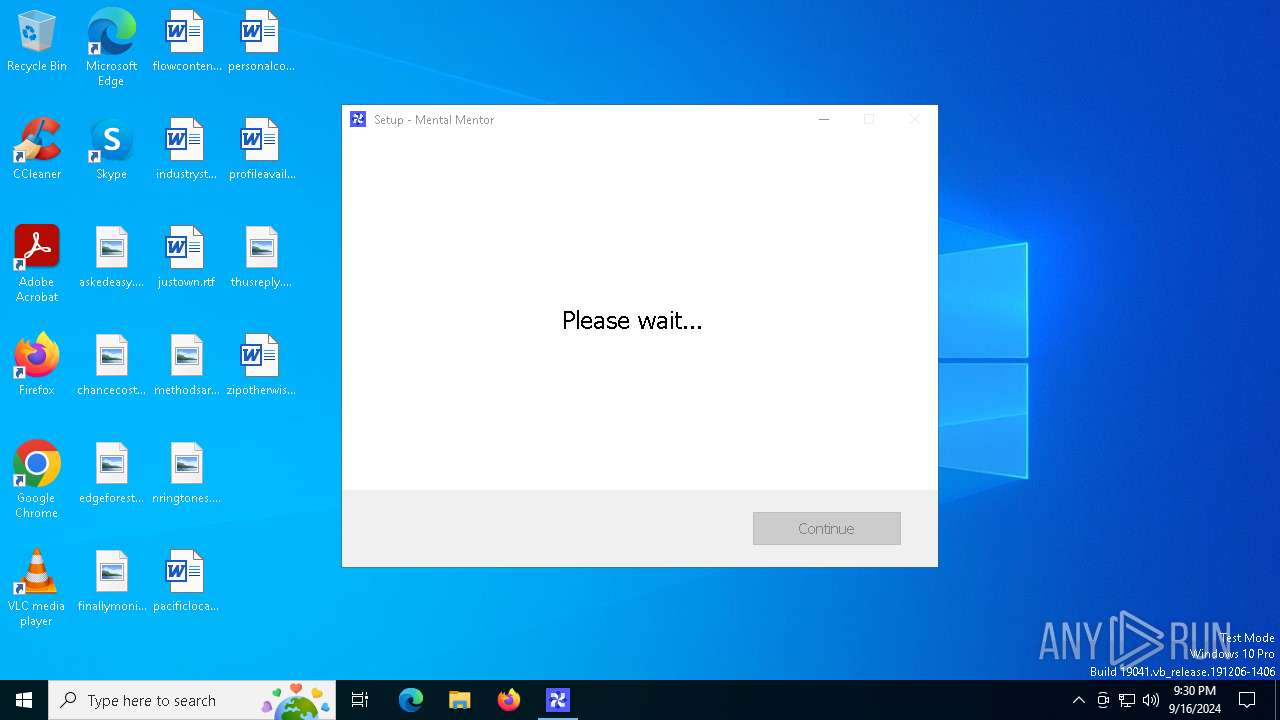The width and height of the screenshot is (1280, 720).
Task: Minimize the Setup - Mental Mentor window
Action: pos(824,119)
